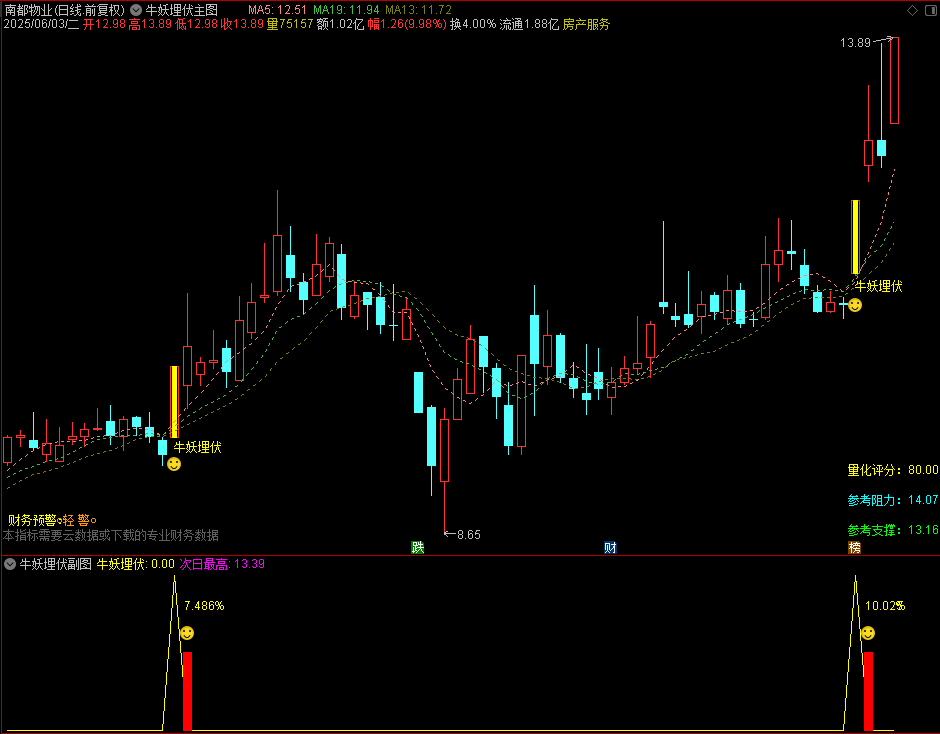Click the closing price 收13.89

[x=242, y=25]
